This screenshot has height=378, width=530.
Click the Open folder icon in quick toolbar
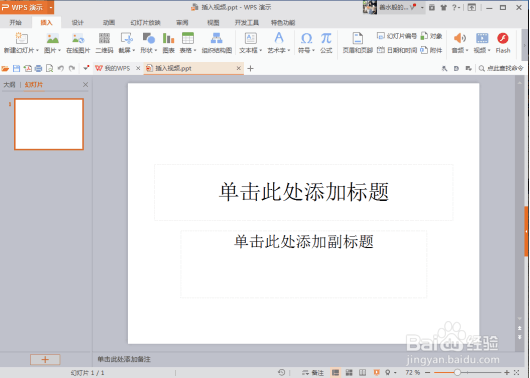click(5, 69)
